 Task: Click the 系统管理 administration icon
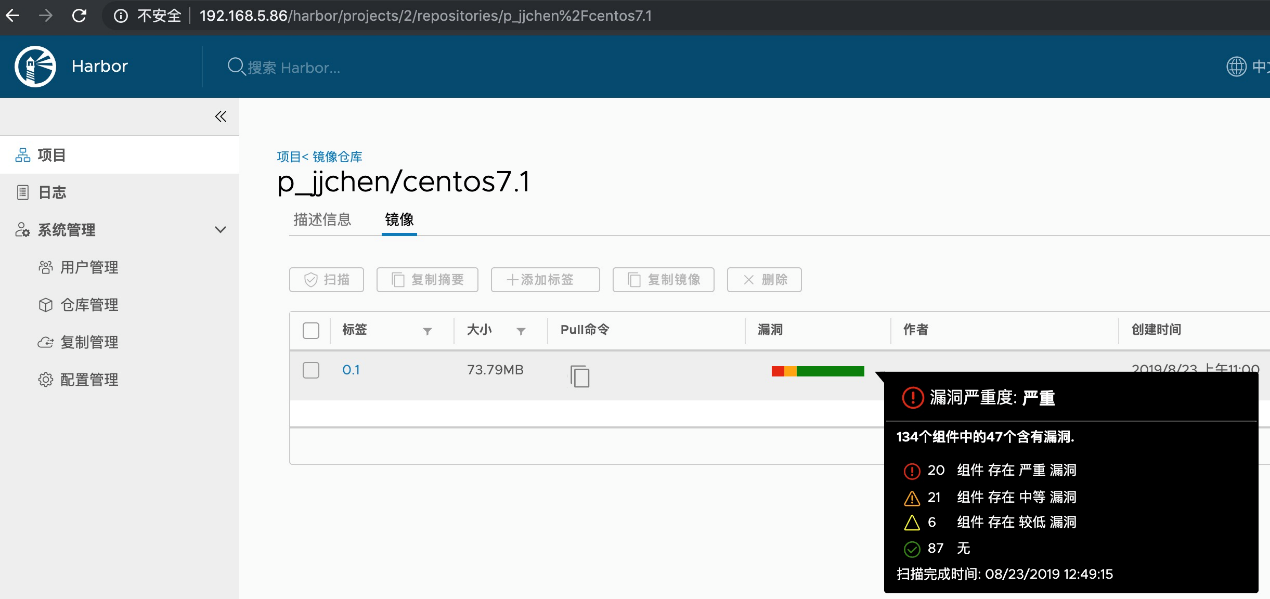(23, 230)
